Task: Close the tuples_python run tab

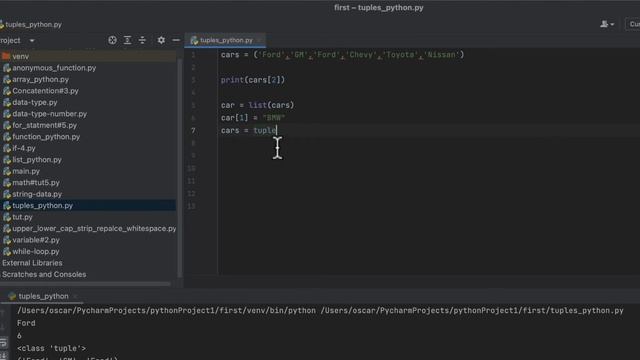Action: pos(75,296)
